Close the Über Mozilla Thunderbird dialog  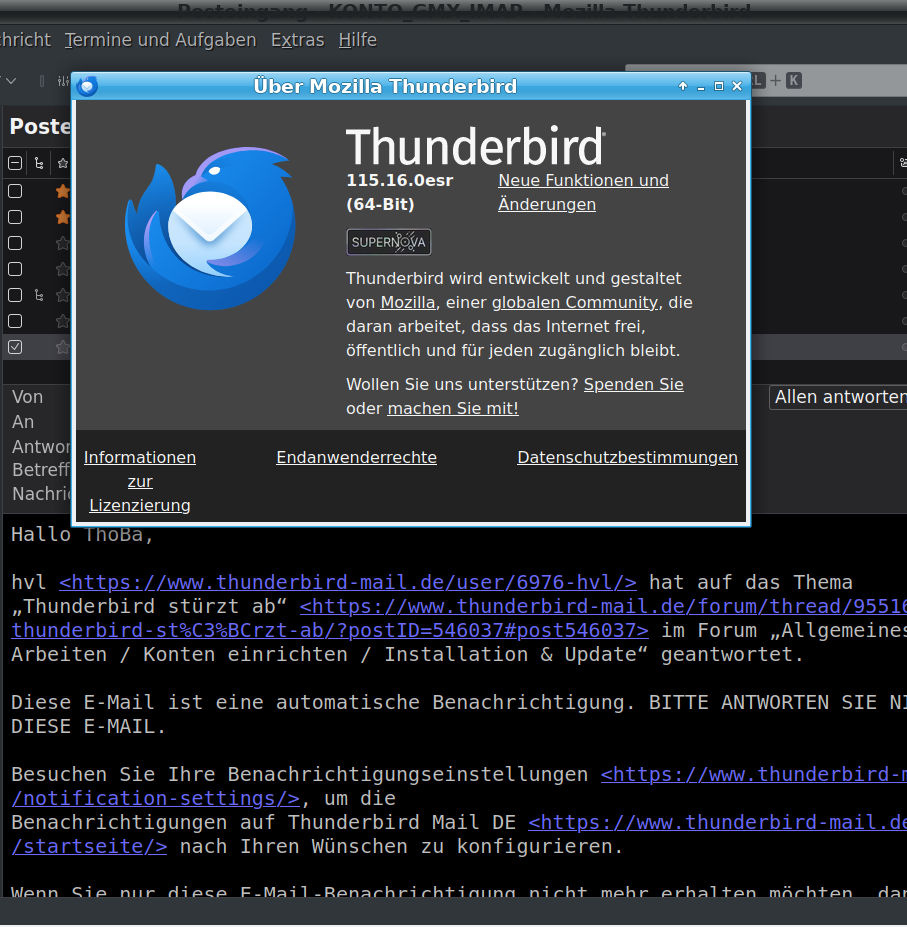pyautogui.click(x=737, y=86)
